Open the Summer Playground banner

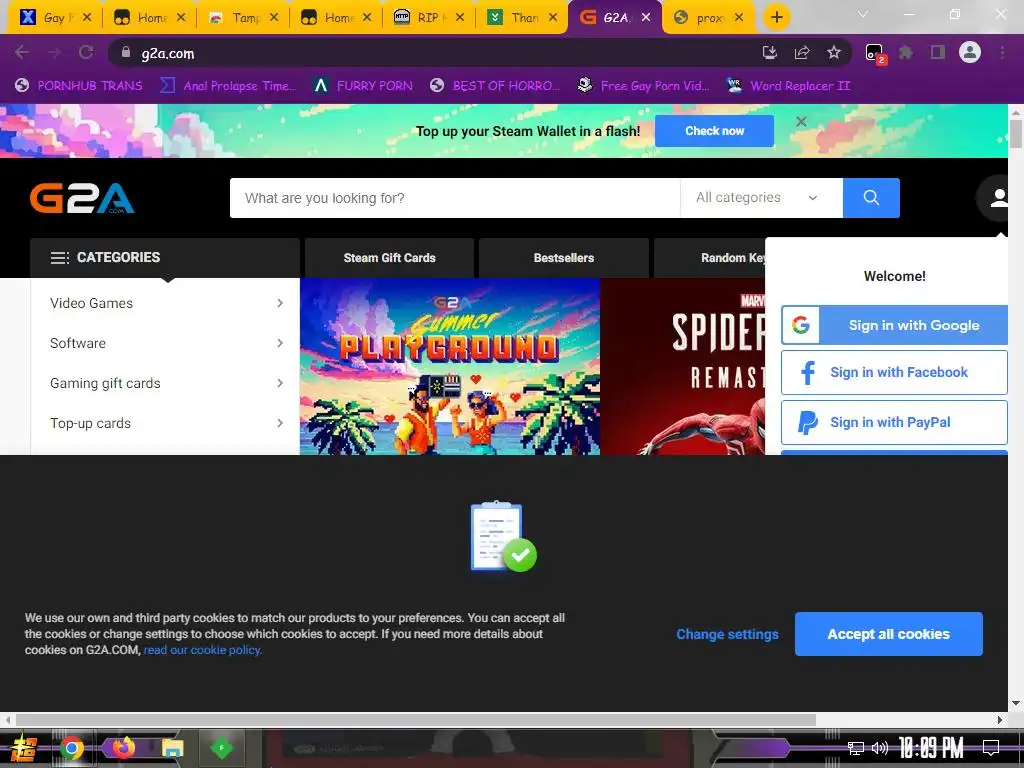click(450, 366)
